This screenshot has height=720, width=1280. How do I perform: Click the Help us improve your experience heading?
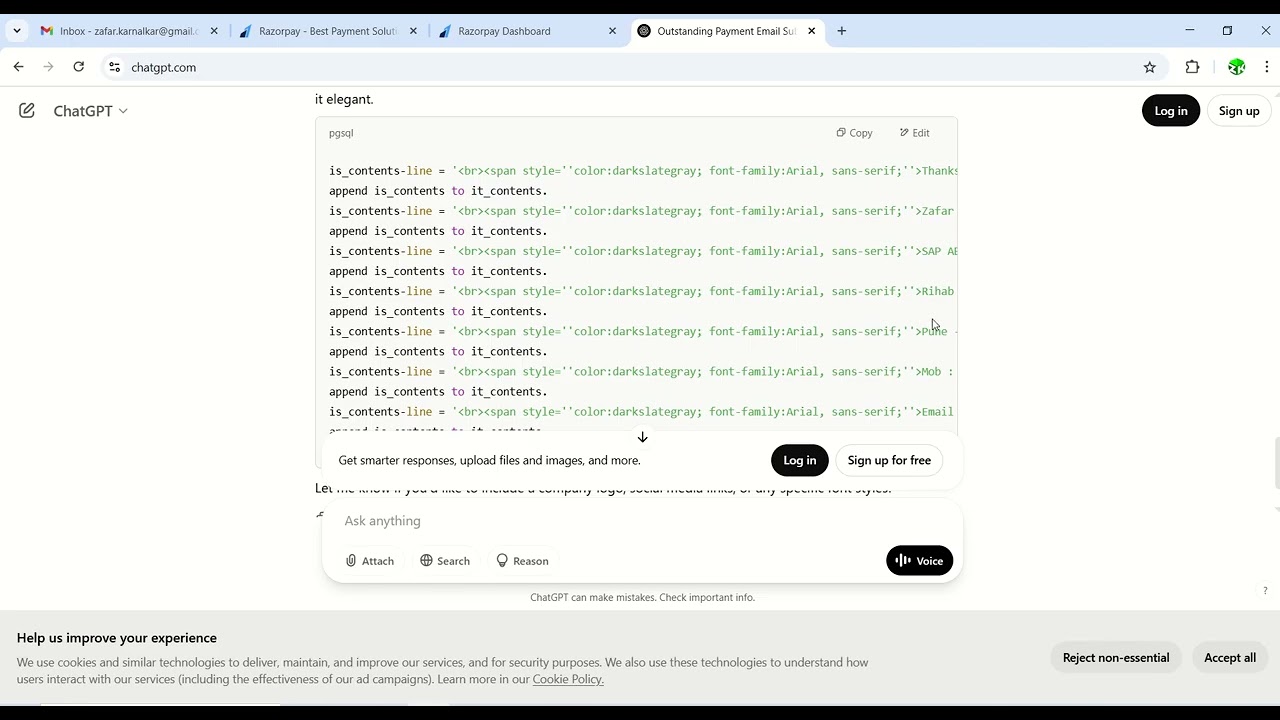click(x=117, y=638)
